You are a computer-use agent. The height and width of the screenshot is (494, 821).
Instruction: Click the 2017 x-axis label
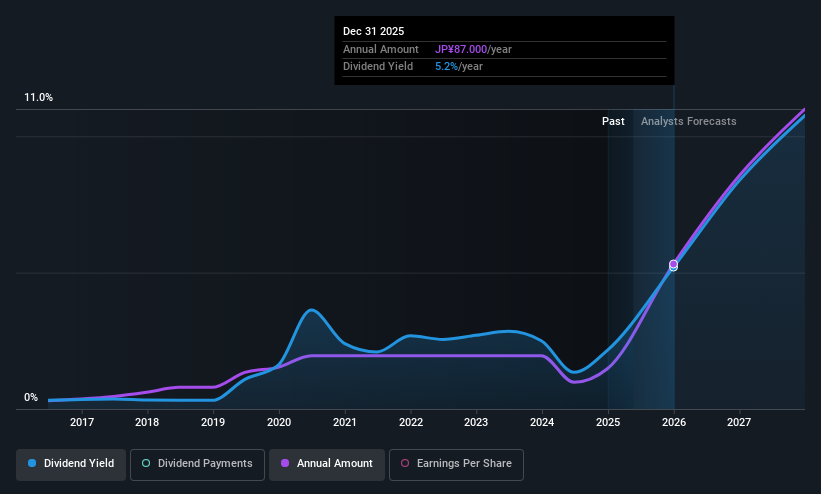(x=82, y=422)
